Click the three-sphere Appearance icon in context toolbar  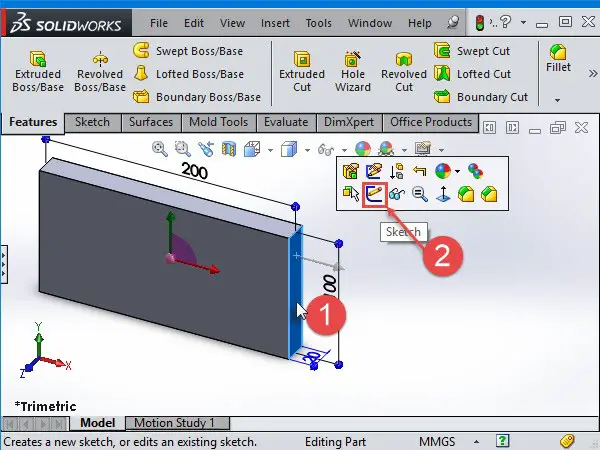476,171
